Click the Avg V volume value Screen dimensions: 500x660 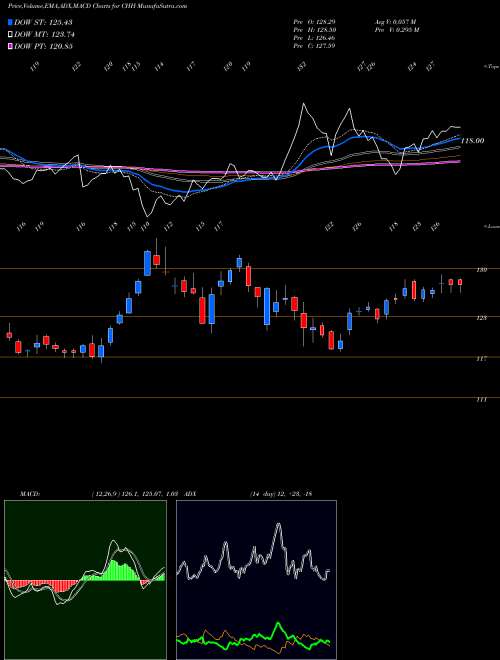click(x=394, y=22)
